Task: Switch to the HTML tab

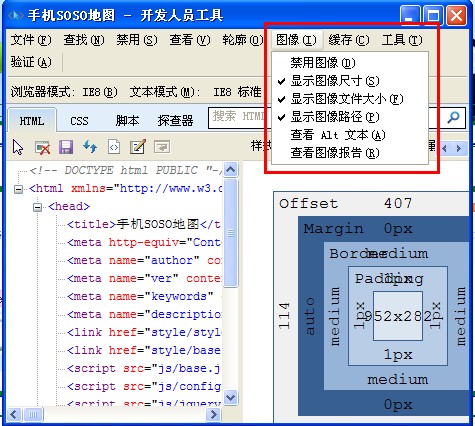Action: (32, 121)
